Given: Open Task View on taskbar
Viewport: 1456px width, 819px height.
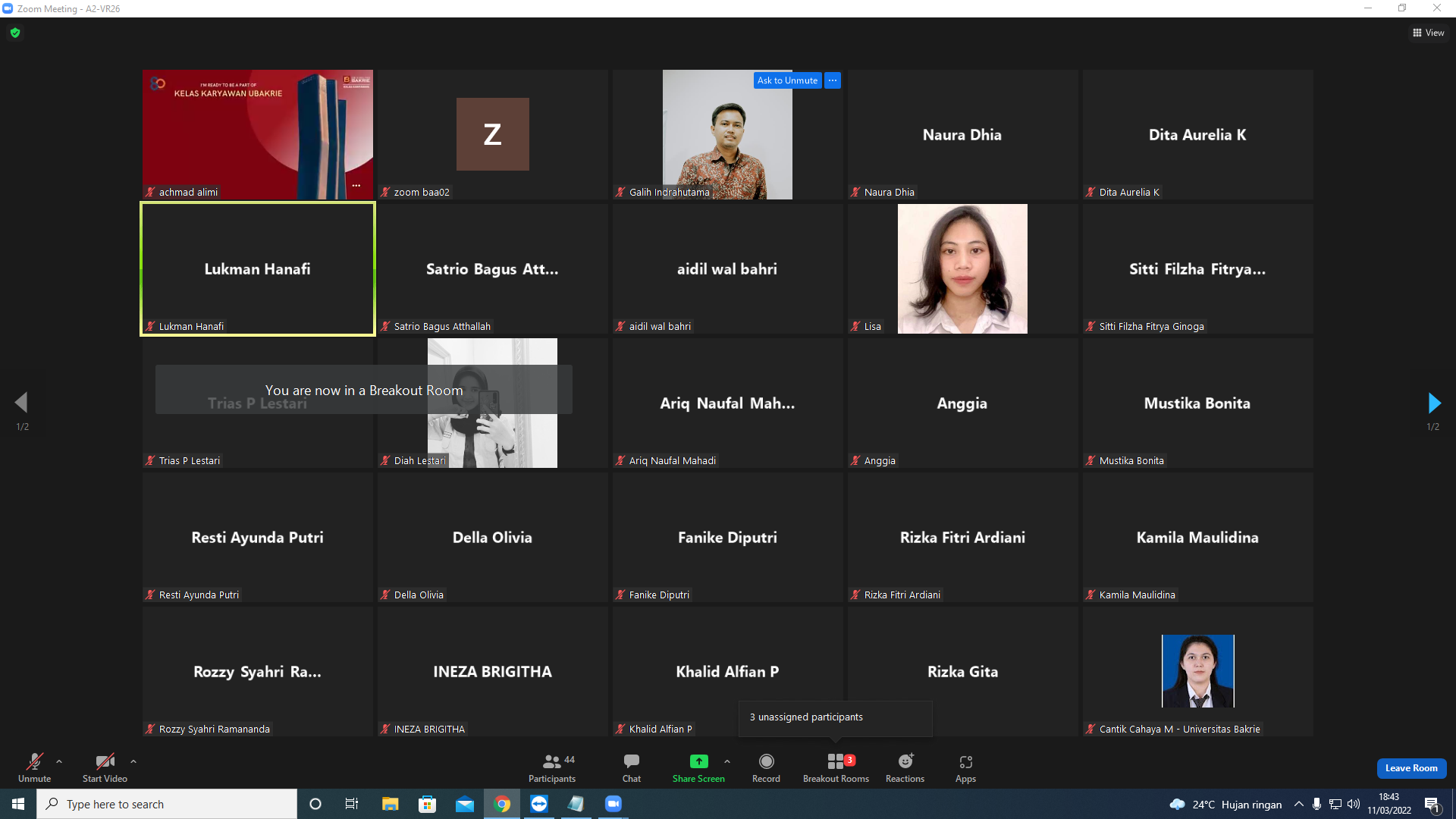Looking at the screenshot, I should pos(352,804).
